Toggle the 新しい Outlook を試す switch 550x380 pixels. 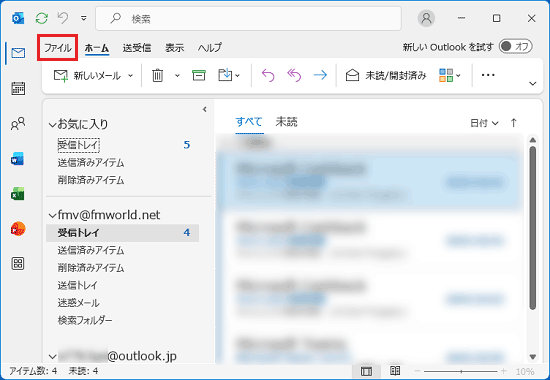coord(516,46)
